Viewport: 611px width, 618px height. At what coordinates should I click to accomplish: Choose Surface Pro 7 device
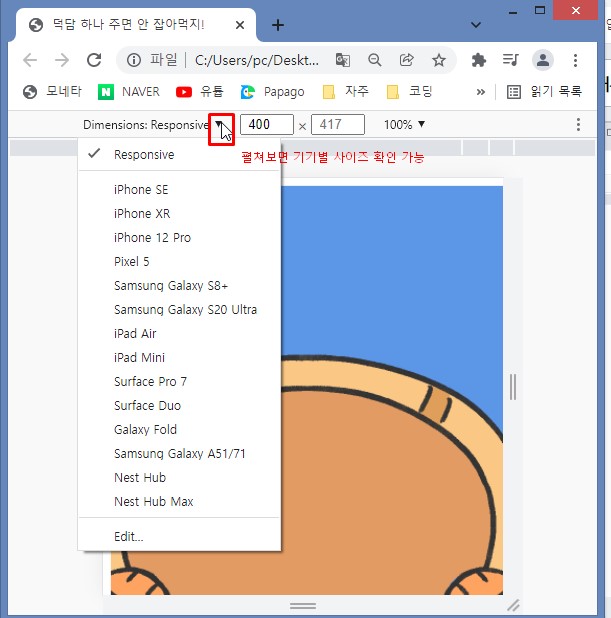pyautogui.click(x=179, y=382)
